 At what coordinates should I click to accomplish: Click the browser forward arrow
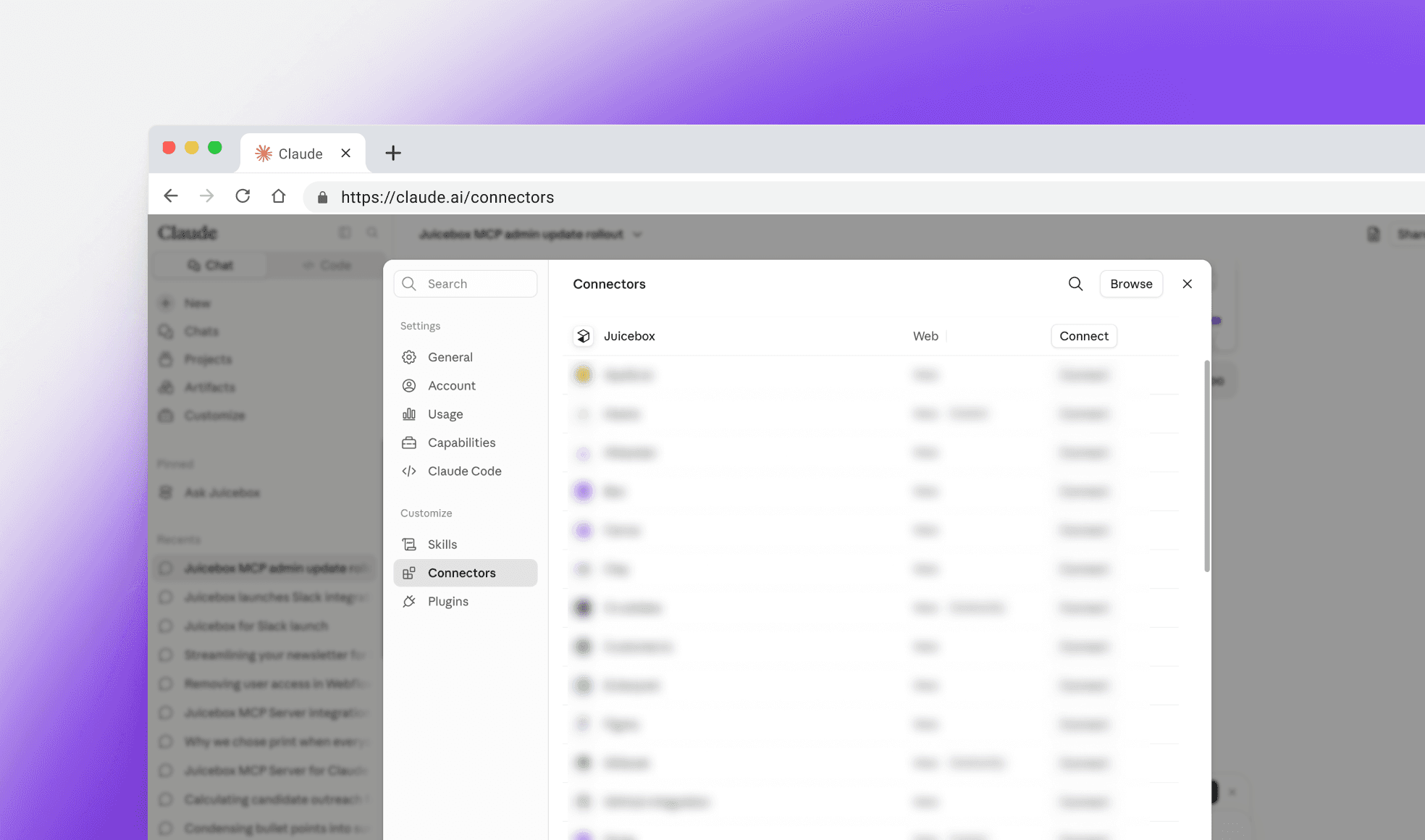click(207, 196)
